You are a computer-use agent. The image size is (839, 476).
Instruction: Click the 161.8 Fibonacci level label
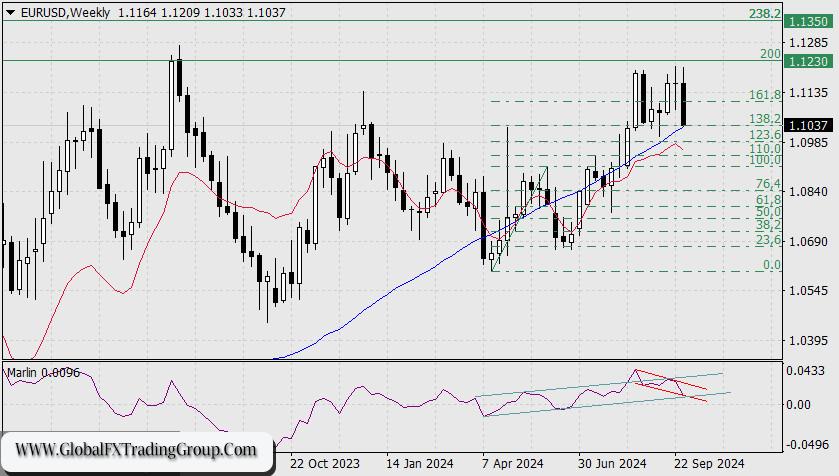pos(765,95)
